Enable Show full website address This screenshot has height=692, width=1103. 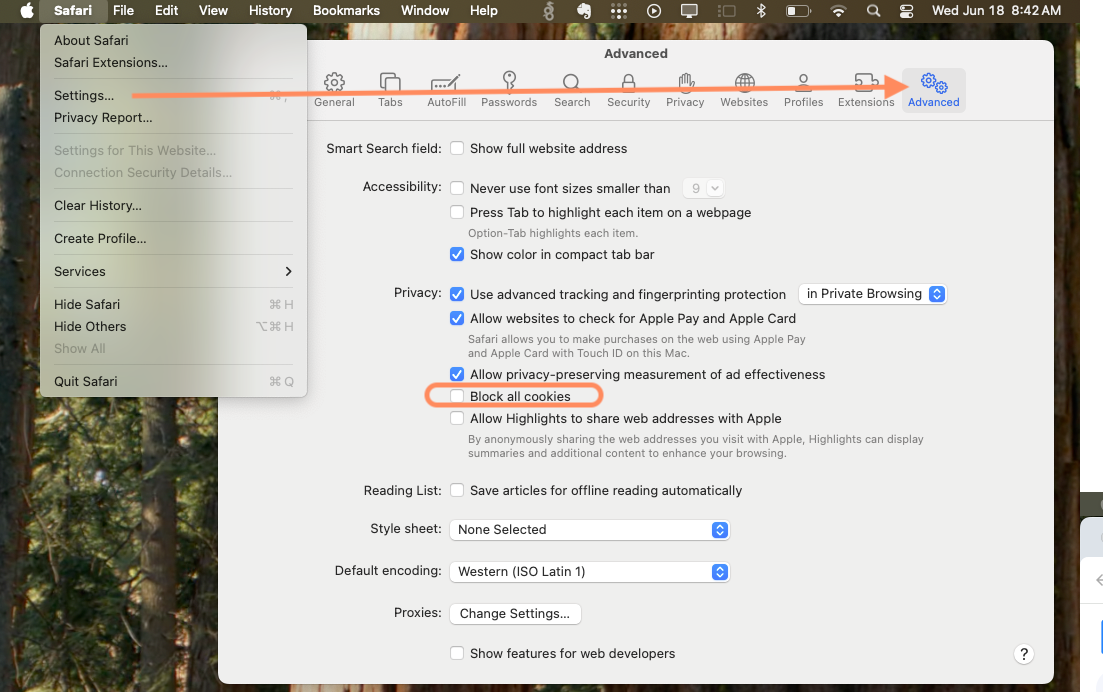pos(457,148)
